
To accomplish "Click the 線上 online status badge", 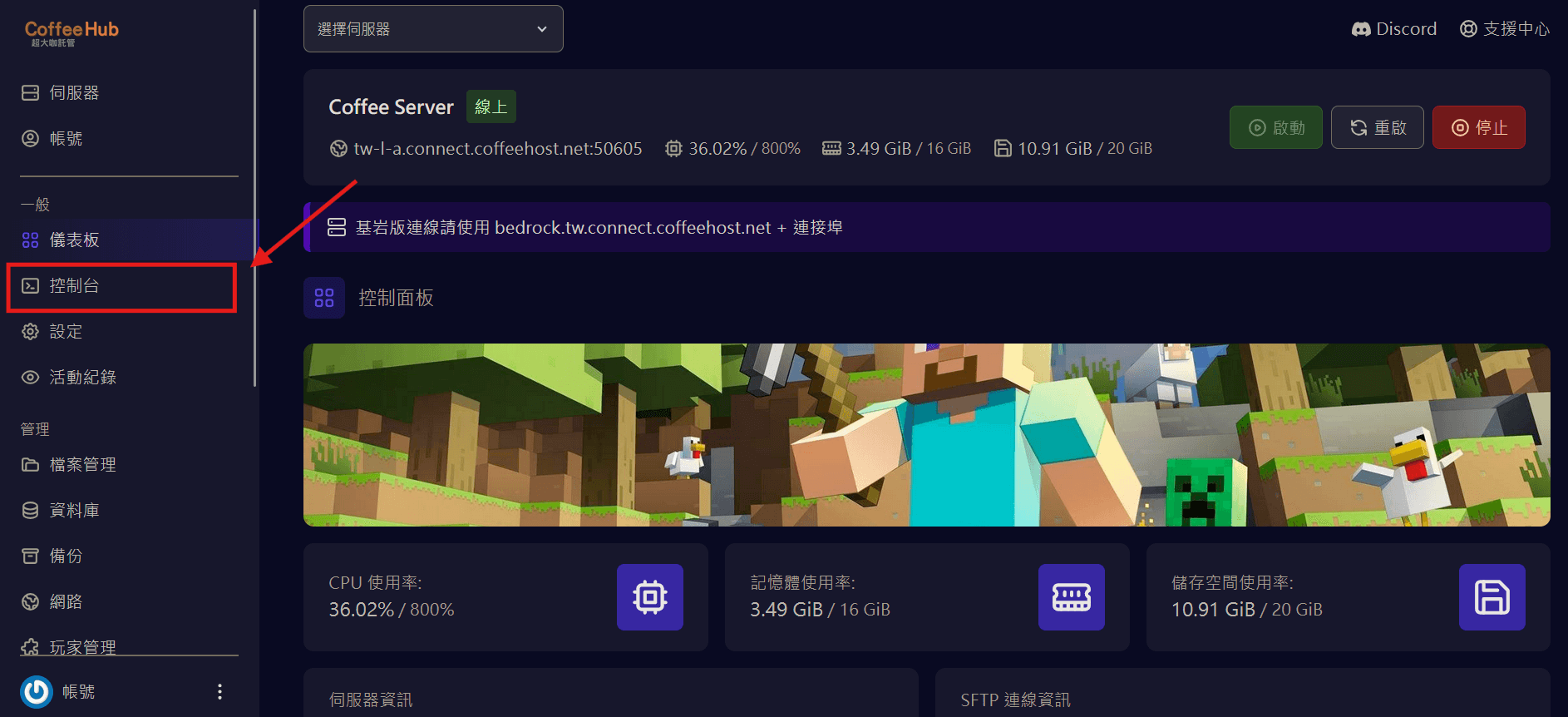I will pos(491,106).
